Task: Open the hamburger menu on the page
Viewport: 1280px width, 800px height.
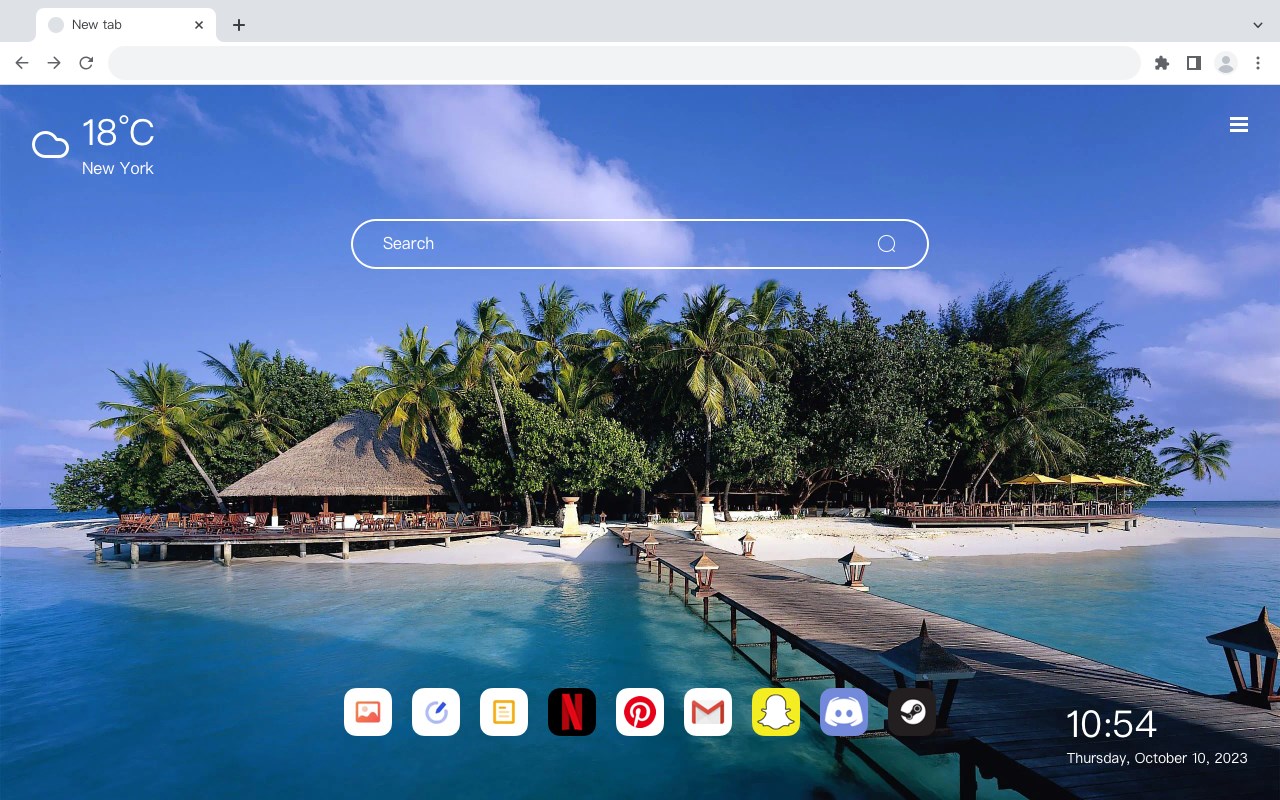Action: (1239, 125)
